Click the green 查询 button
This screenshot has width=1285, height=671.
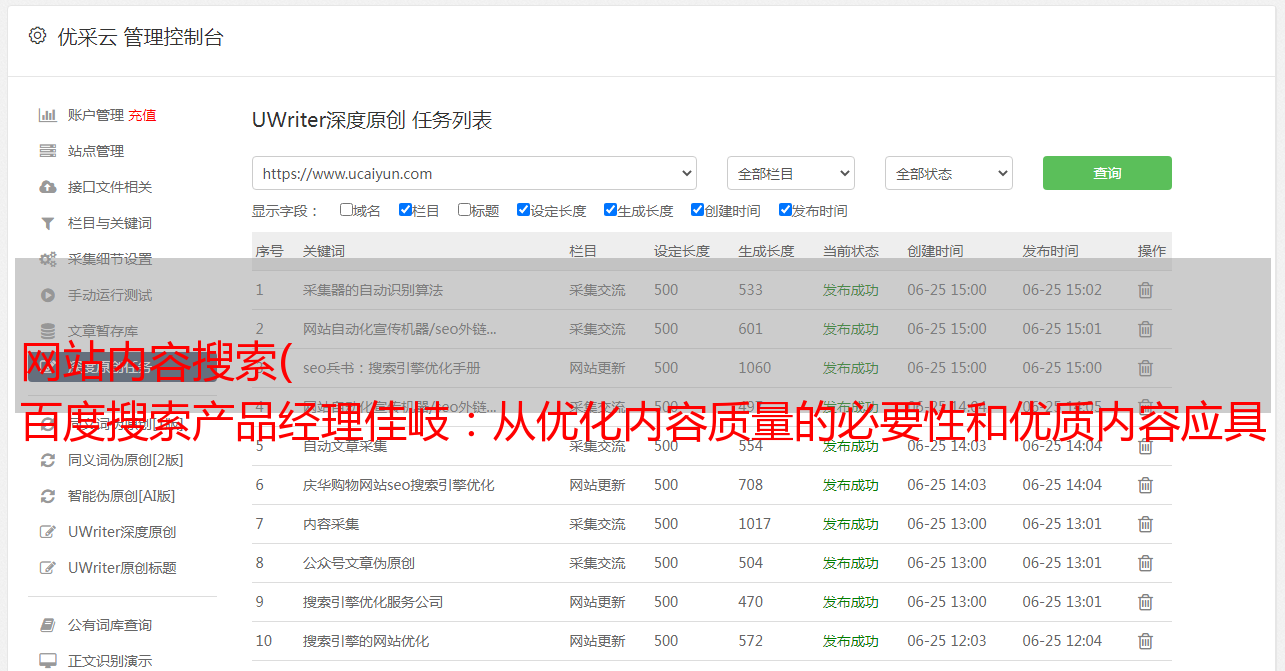point(1107,173)
